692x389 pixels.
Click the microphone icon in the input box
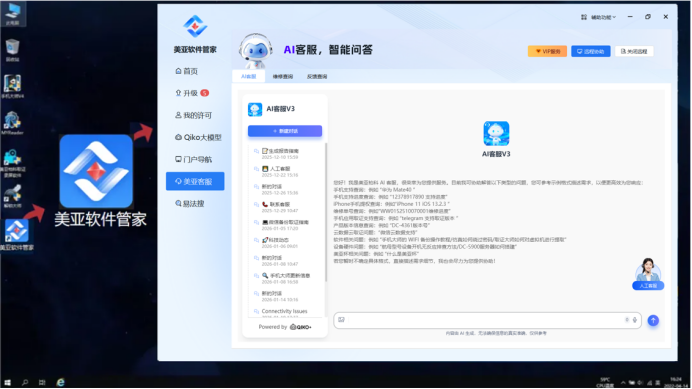click(635, 320)
